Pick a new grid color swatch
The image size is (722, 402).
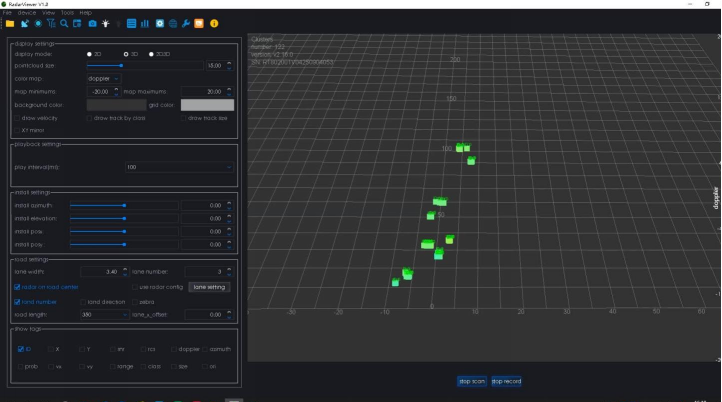[207, 105]
